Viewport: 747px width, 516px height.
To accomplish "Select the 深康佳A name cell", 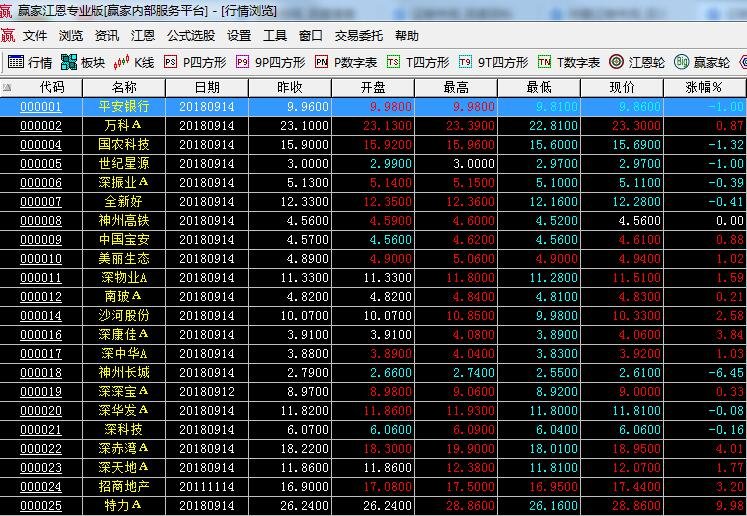I will pyautogui.click(x=123, y=334).
